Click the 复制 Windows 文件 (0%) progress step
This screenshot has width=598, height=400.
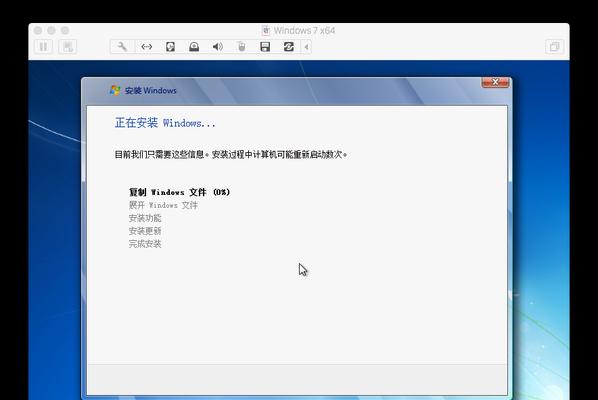179,192
